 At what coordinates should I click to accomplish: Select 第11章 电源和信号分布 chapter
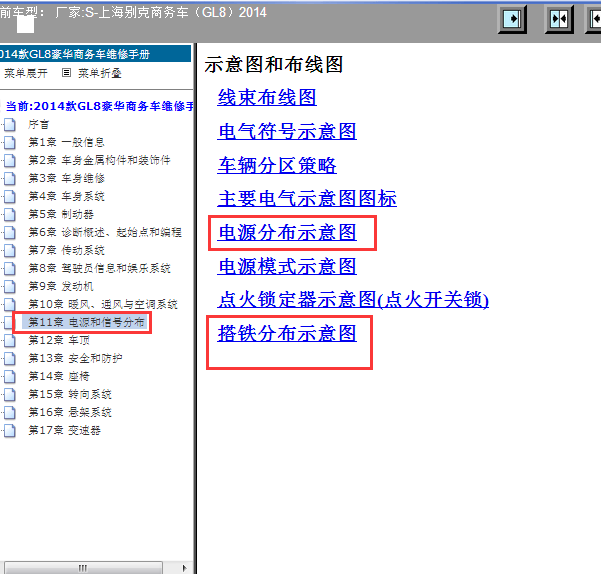click(x=87, y=322)
